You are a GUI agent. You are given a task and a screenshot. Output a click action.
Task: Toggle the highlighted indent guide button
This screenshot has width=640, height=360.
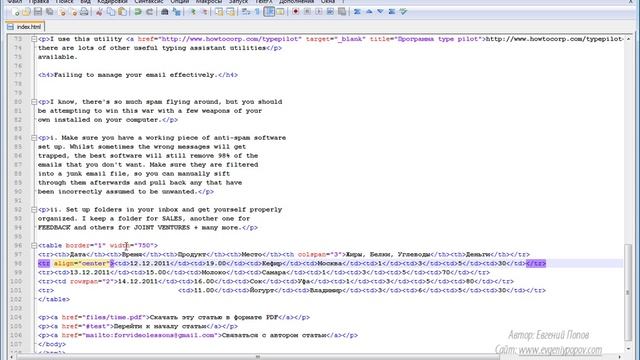pyautogui.click(x=269, y=12)
